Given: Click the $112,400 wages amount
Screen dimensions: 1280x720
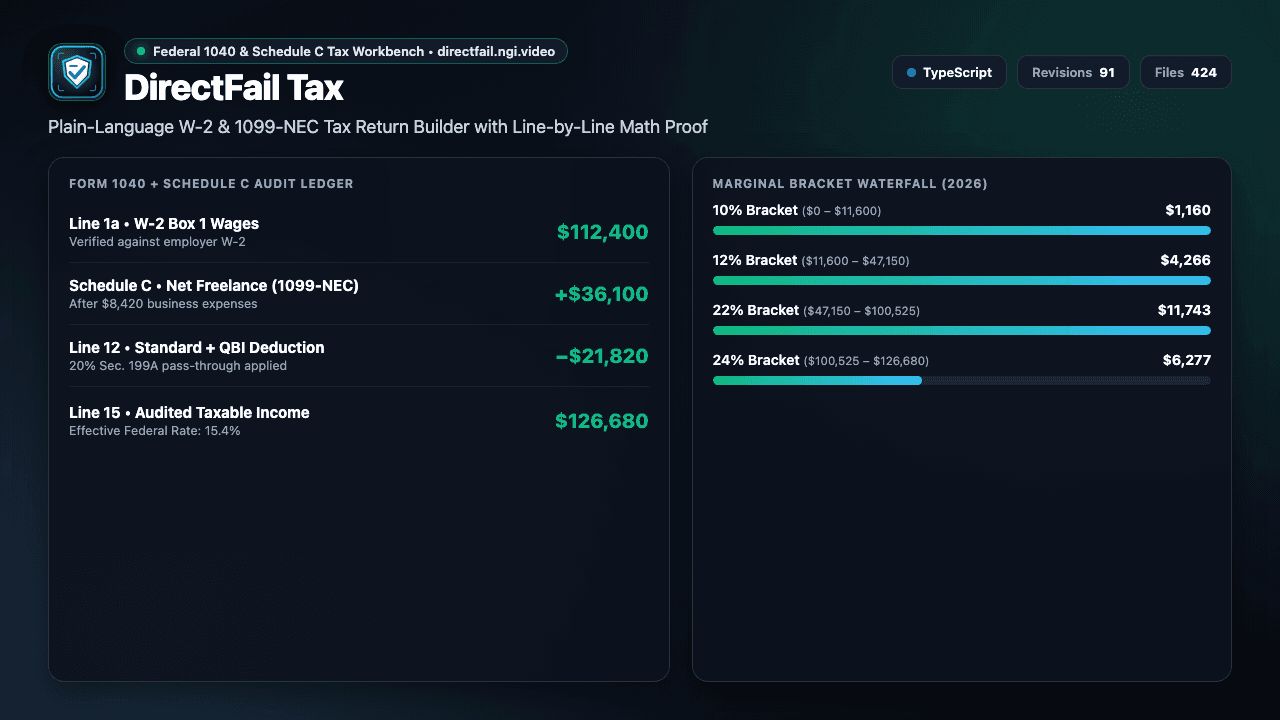Looking at the screenshot, I should click(603, 232).
